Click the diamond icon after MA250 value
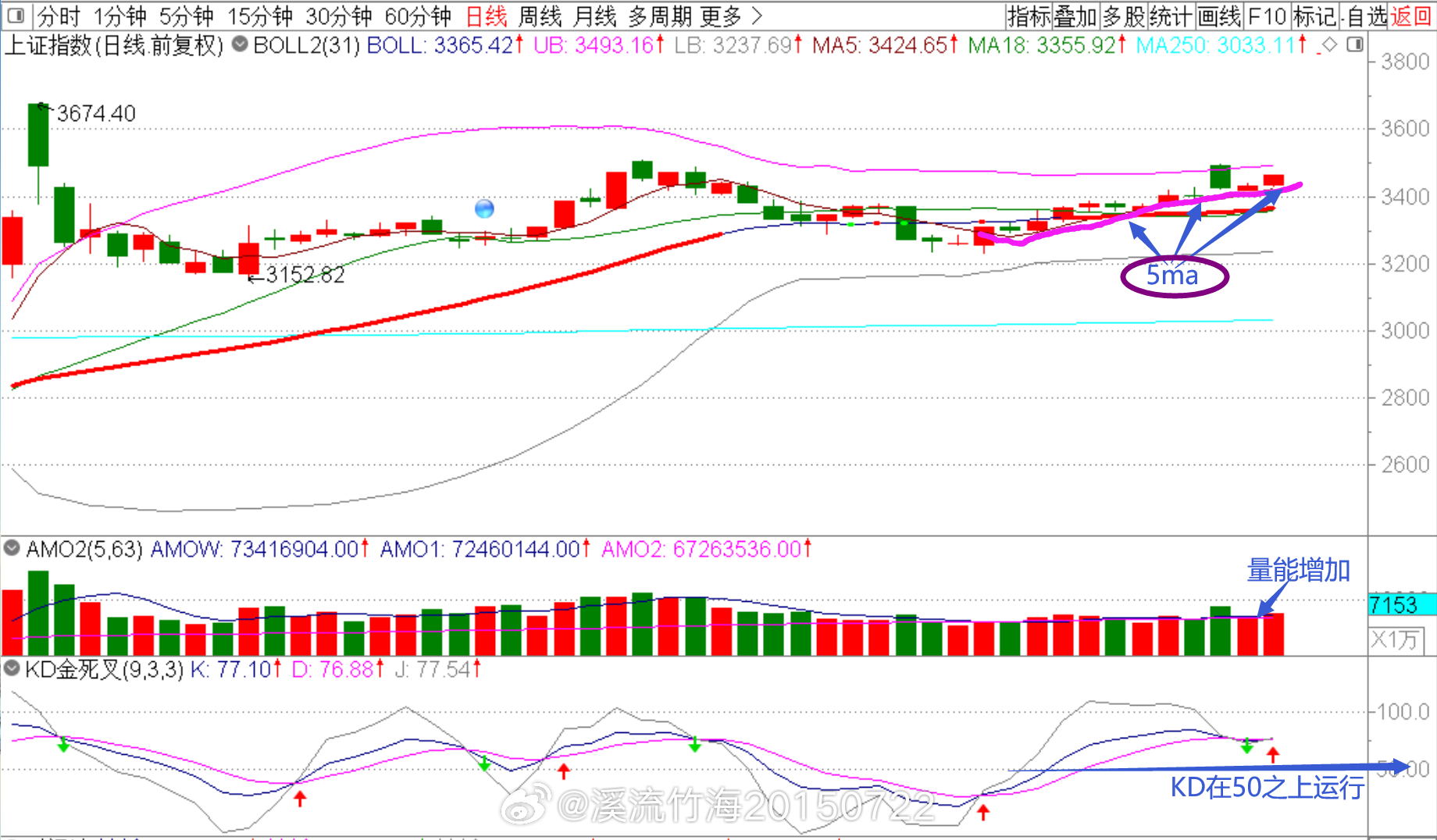This screenshot has width=1437, height=840. tap(1329, 44)
